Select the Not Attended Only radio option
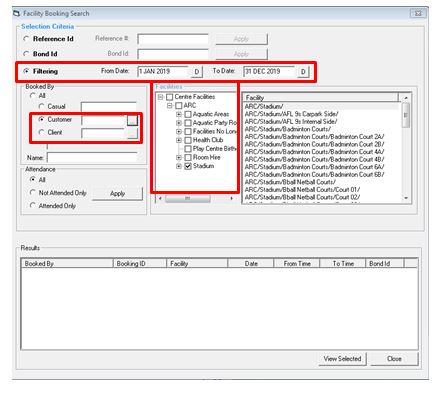This screenshot has width=437, height=394. (32, 193)
